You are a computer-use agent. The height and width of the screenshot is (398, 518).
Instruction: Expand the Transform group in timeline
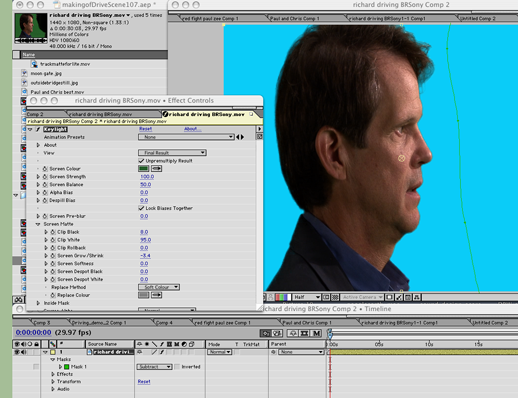tap(53, 381)
